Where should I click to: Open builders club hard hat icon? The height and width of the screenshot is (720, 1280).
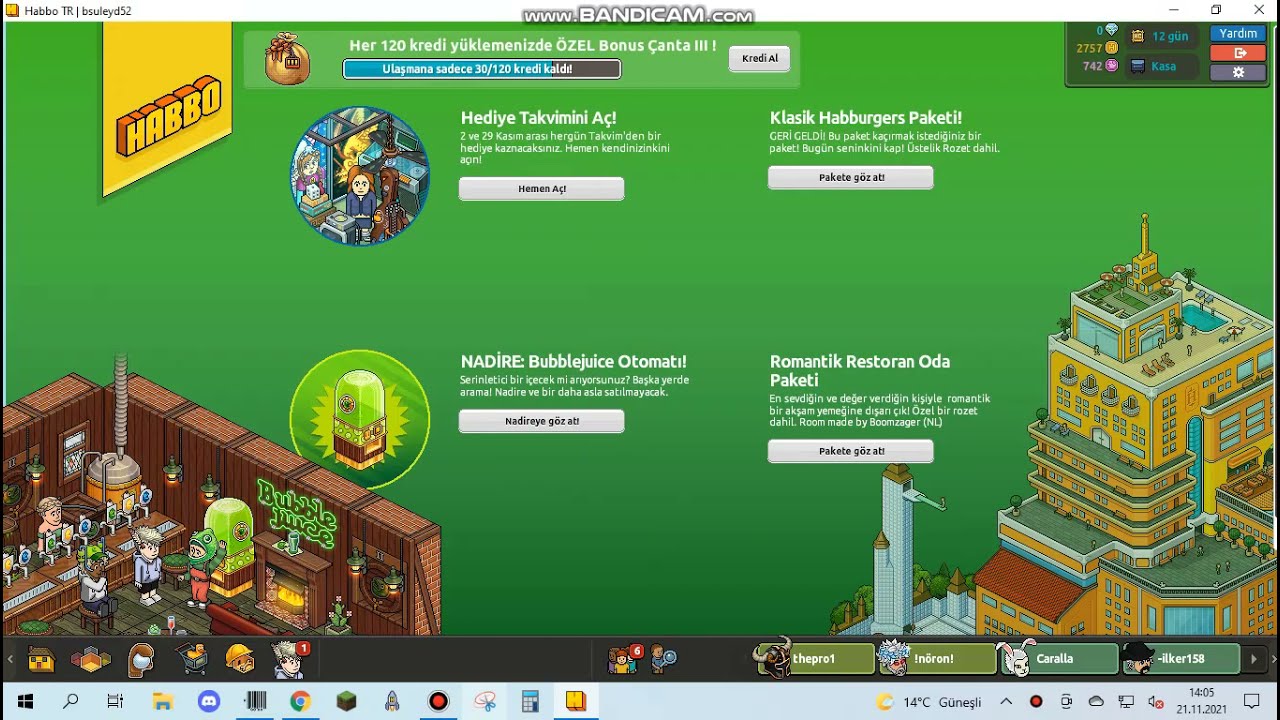tap(240, 659)
